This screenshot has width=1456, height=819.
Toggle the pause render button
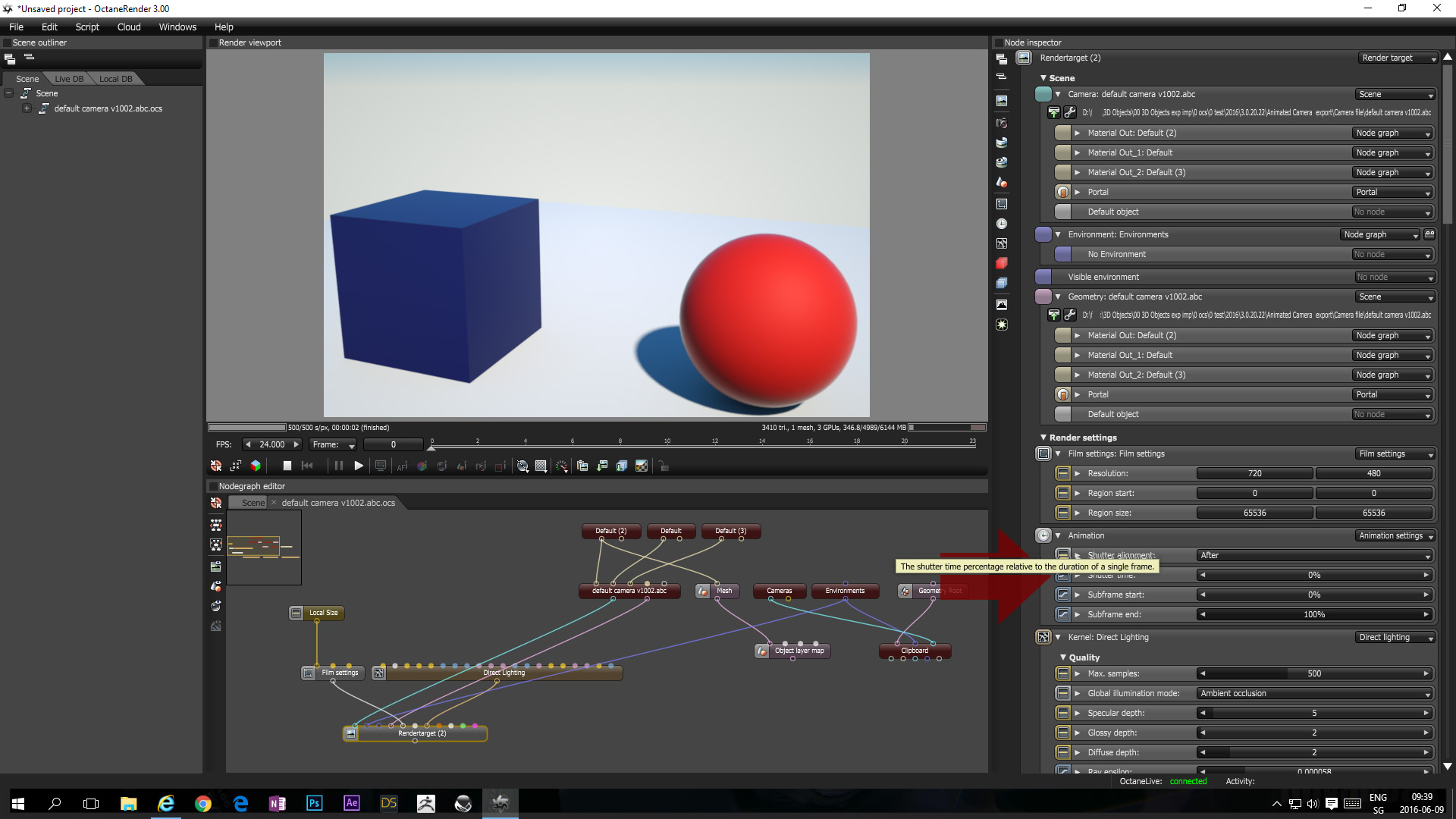coord(338,466)
